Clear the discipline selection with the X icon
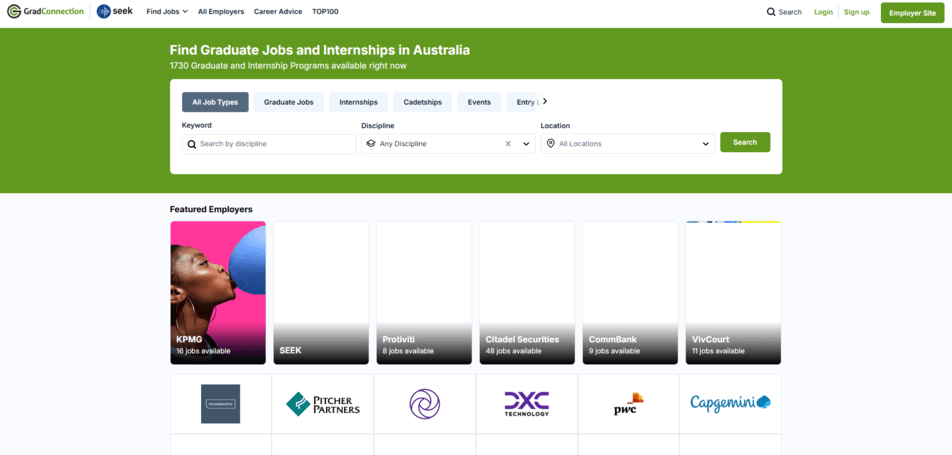The height and width of the screenshot is (455, 952). (x=508, y=144)
